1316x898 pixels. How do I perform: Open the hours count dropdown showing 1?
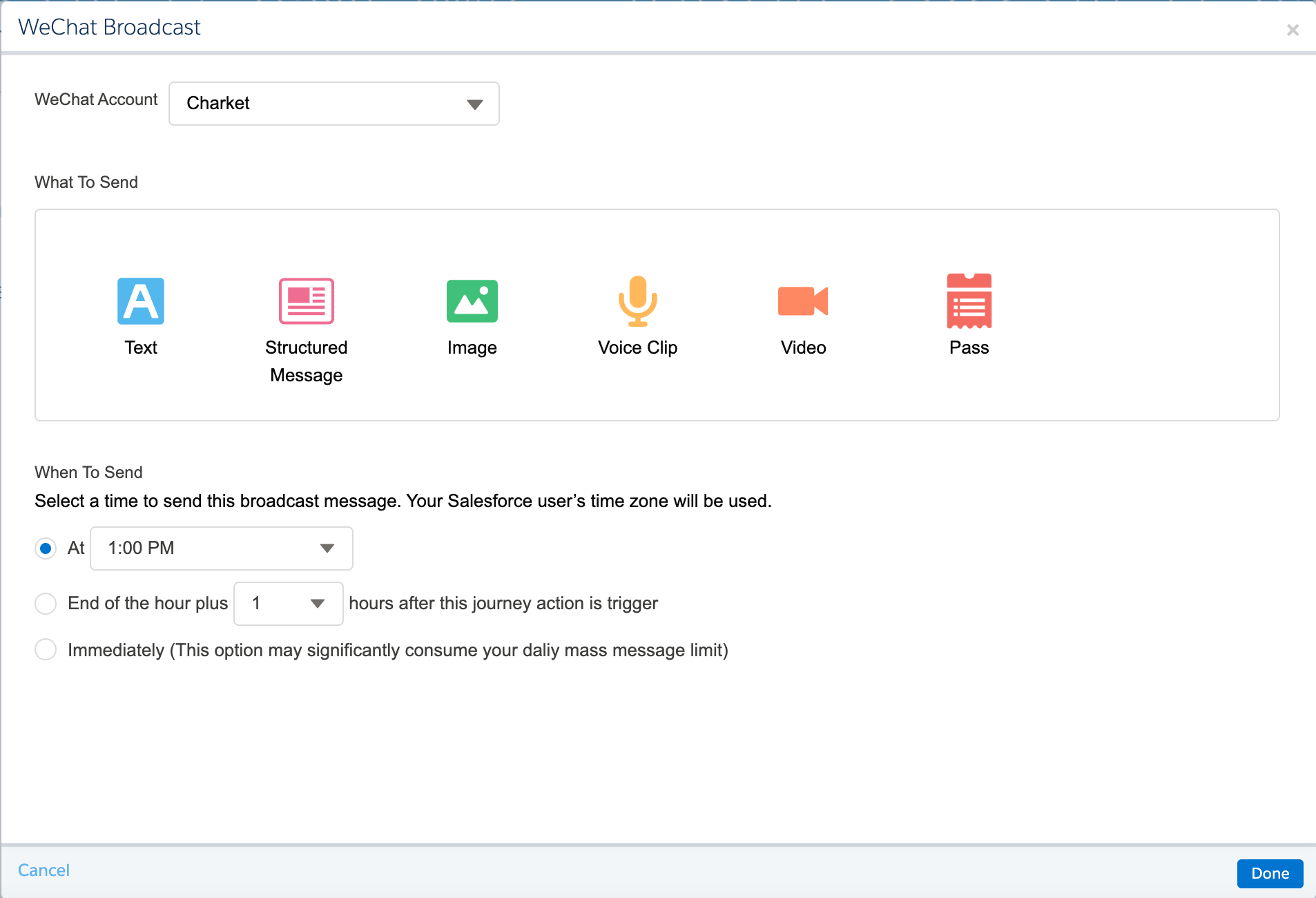coord(288,604)
